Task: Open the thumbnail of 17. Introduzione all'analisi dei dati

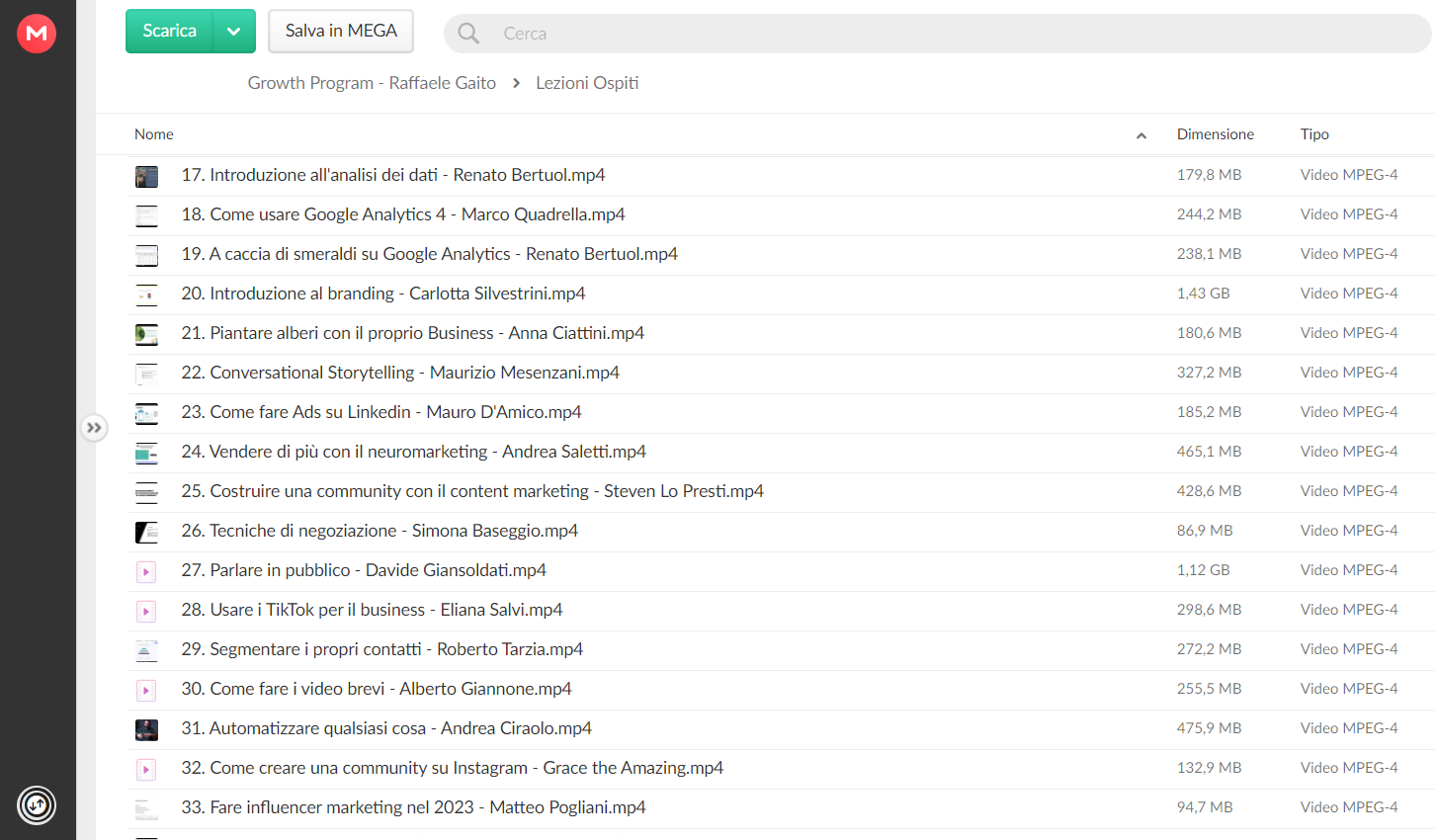Action: click(146, 176)
